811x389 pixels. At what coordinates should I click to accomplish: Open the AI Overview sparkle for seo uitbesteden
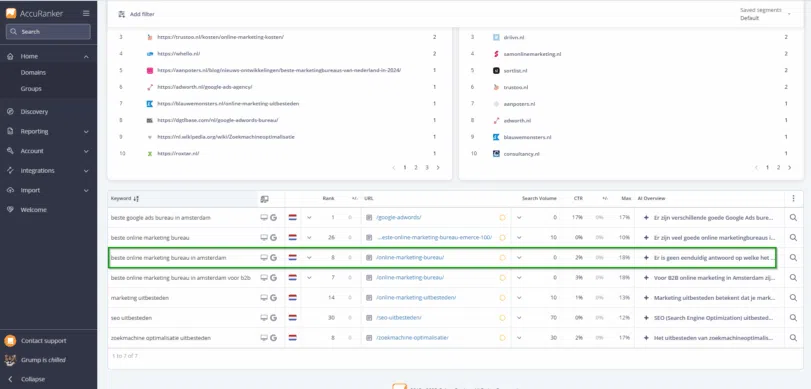pos(646,318)
